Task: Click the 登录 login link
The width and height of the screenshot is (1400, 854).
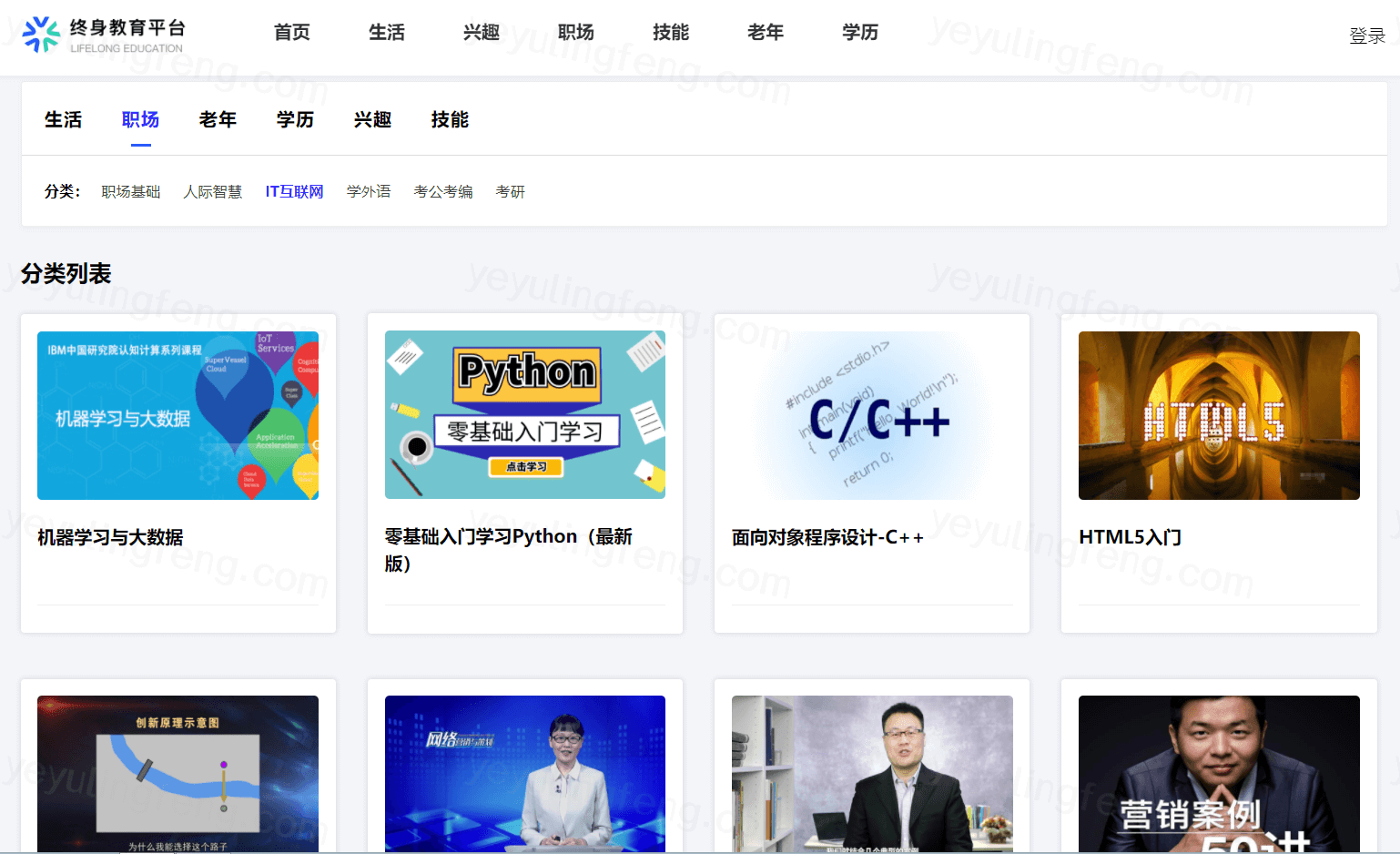Action: pyautogui.click(x=1366, y=36)
